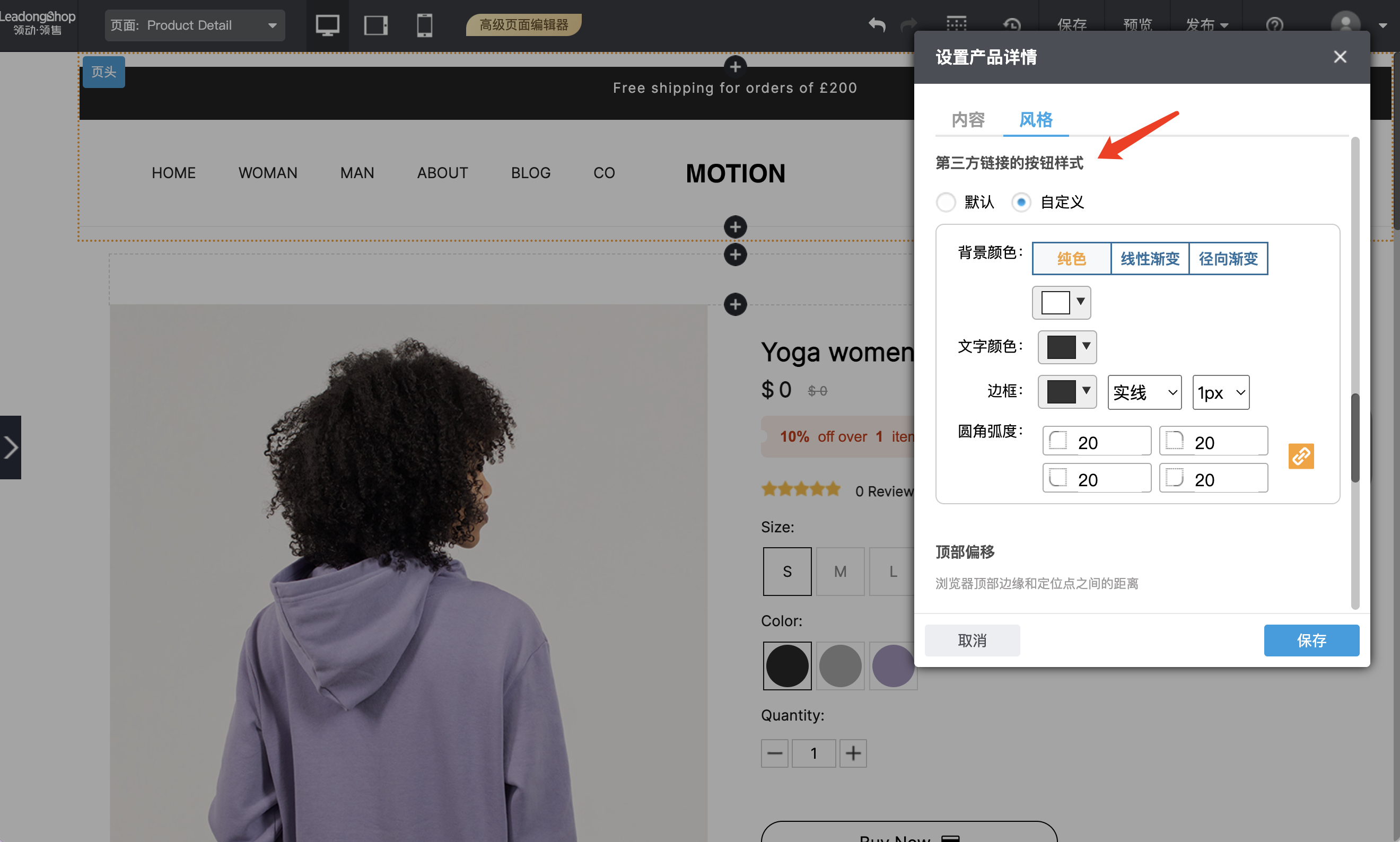Click the 取消 button
The height and width of the screenshot is (842, 1400).
click(x=972, y=640)
